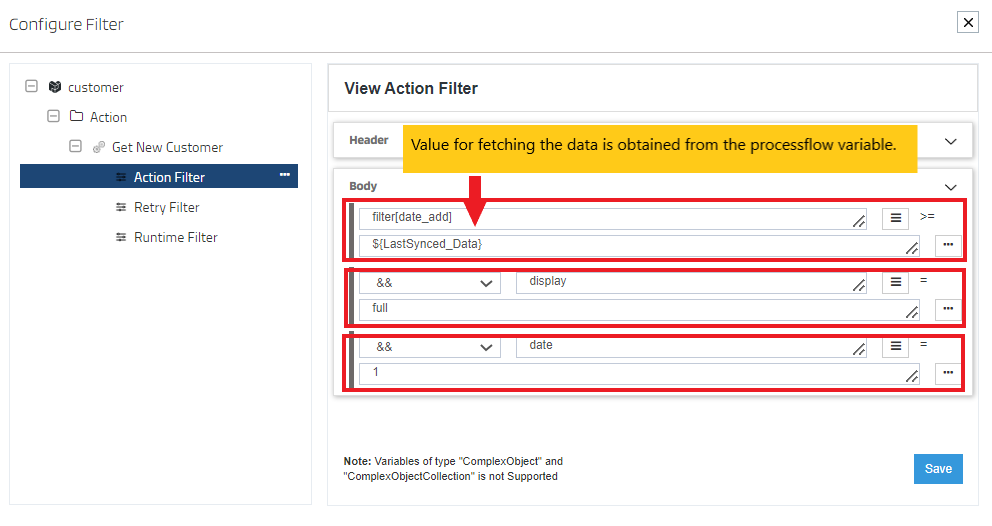This screenshot has width=992, height=526.
Task: Collapse the customer tree node
Action: coord(32,87)
